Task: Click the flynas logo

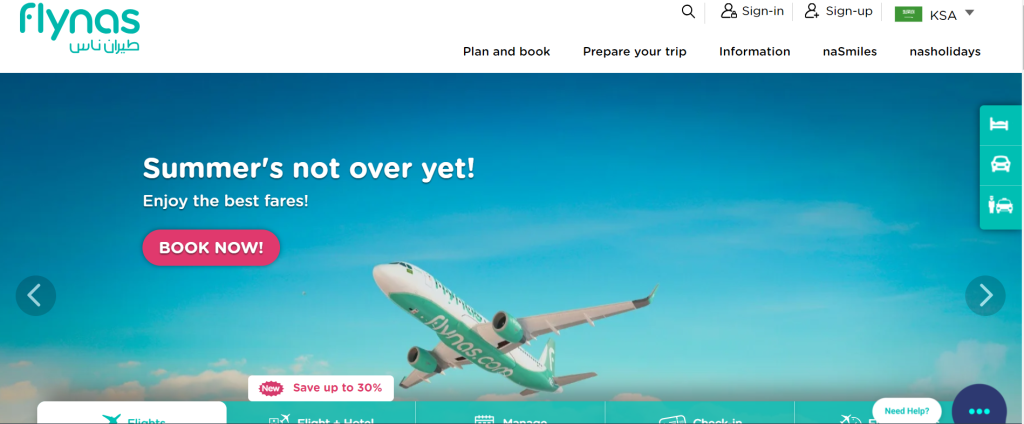Action: pos(79,29)
